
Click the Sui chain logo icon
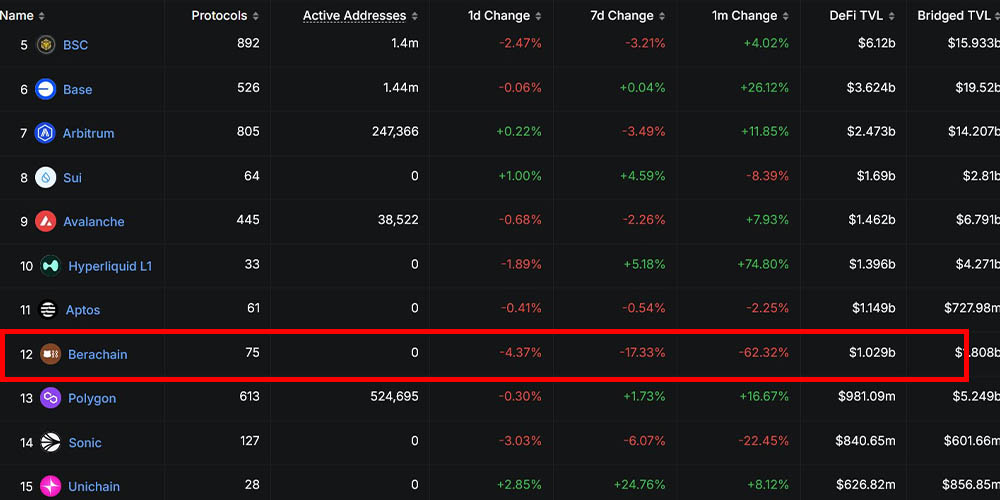pos(46,177)
